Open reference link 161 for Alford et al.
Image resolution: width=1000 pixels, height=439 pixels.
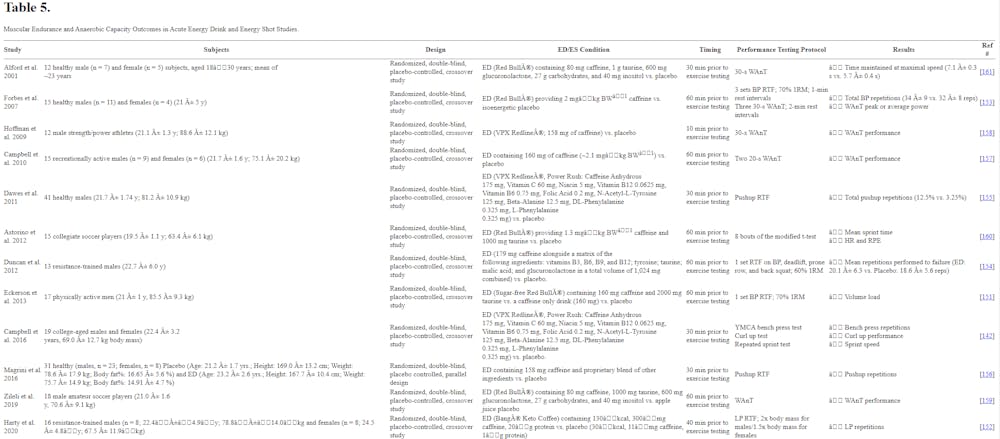[x=986, y=72]
